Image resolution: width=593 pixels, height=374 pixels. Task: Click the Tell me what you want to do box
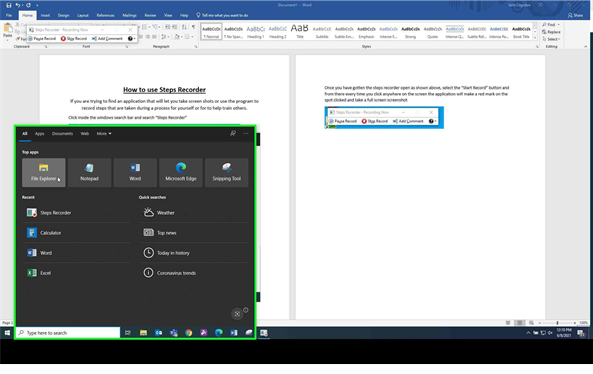pos(222,16)
